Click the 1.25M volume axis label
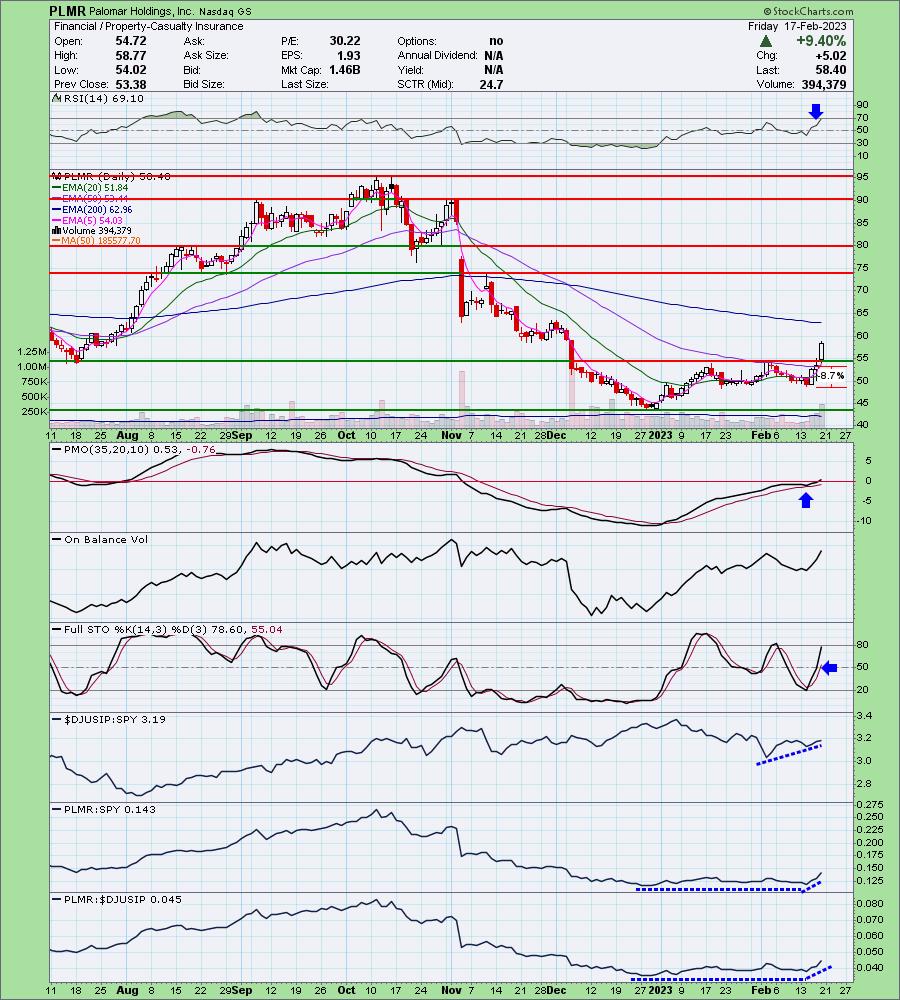This screenshot has height=1000, width=900. [x=32, y=352]
